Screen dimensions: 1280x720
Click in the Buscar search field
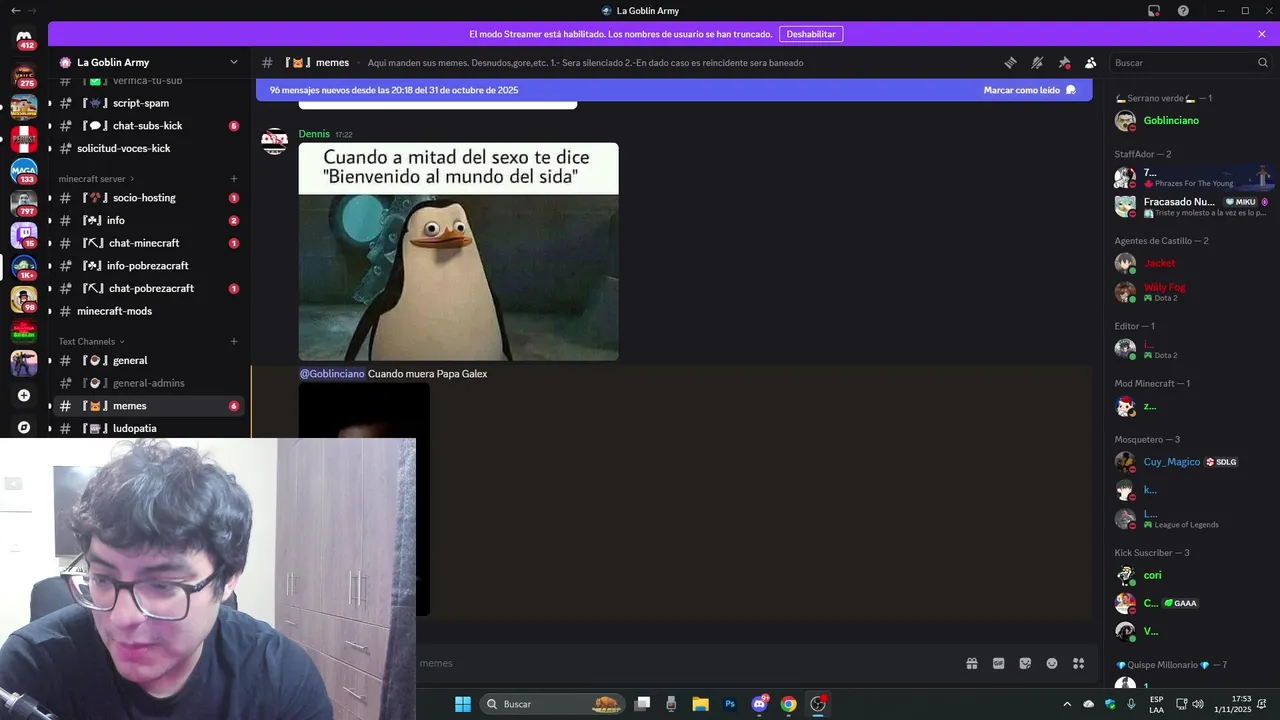pyautogui.click(x=1190, y=62)
